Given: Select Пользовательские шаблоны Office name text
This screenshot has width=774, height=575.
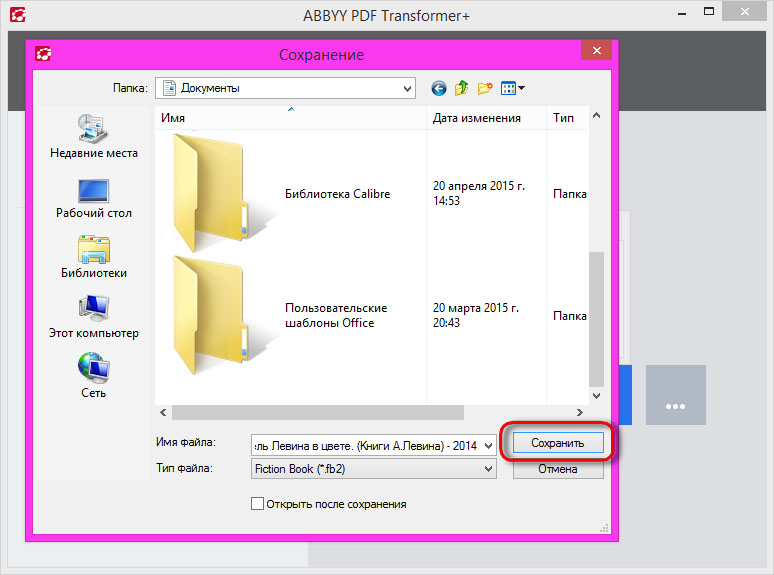Looking at the screenshot, I should pos(336,315).
